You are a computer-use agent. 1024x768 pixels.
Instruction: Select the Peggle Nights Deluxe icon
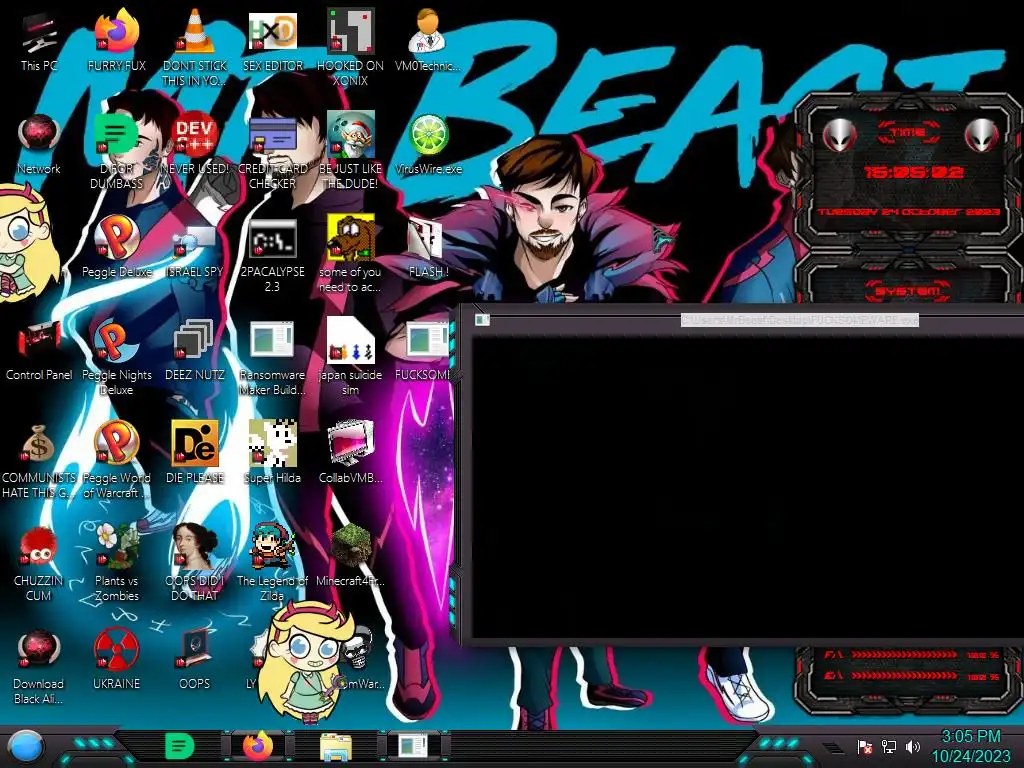pyautogui.click(x=116, y=357)
